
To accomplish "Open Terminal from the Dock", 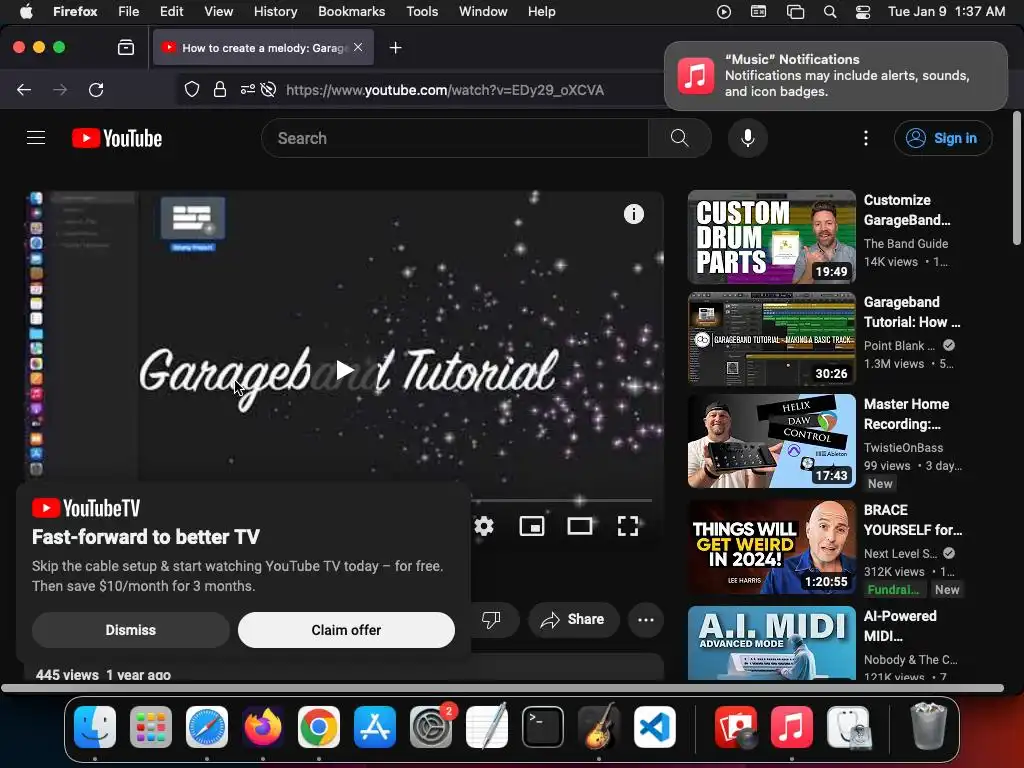I will 543,727.
